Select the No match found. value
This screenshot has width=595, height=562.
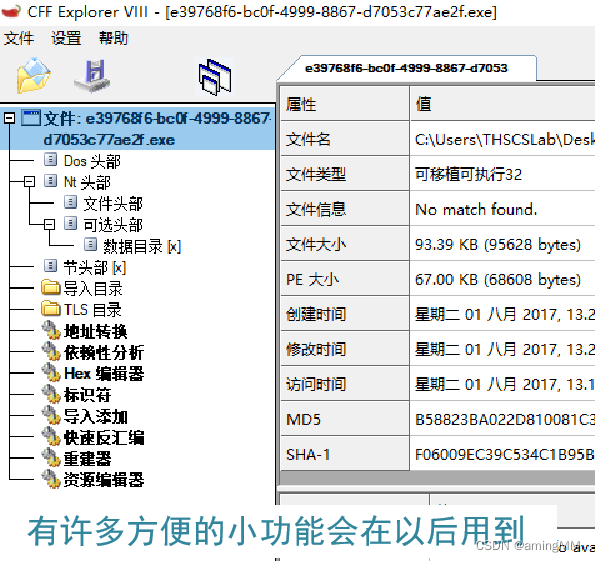pos(476,209)
